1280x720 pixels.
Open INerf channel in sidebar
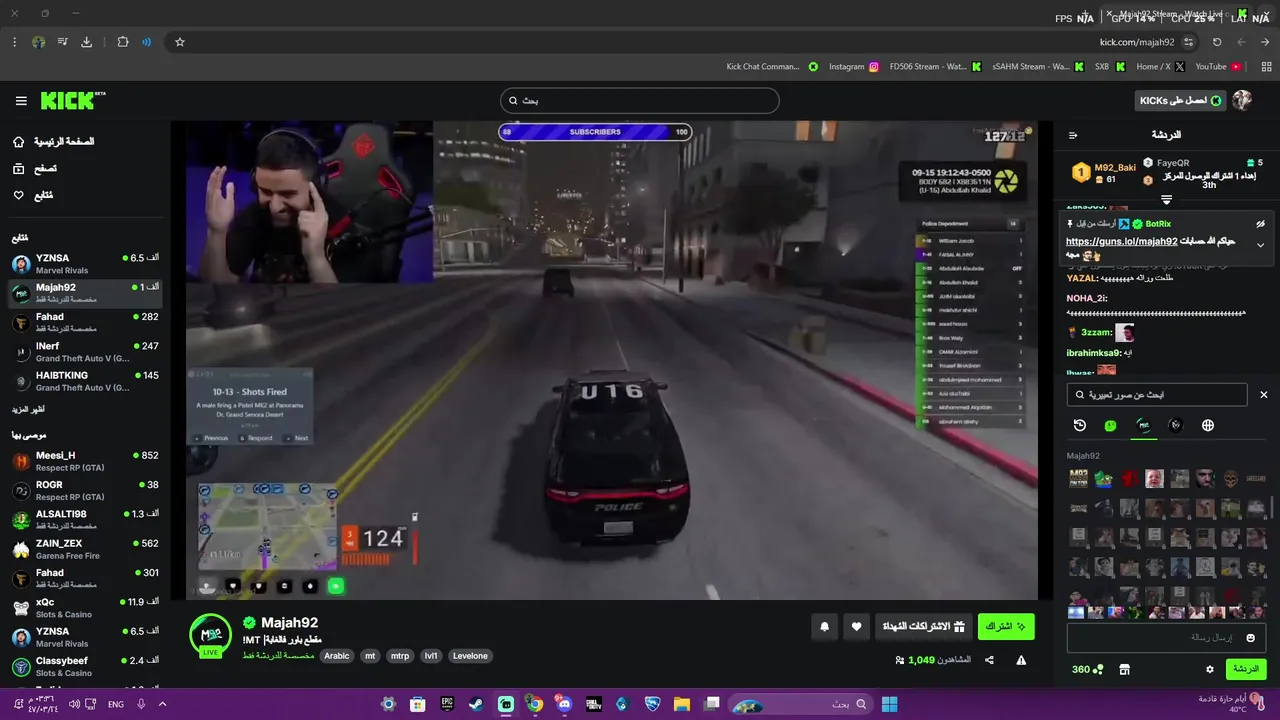[x=85, y=352]
